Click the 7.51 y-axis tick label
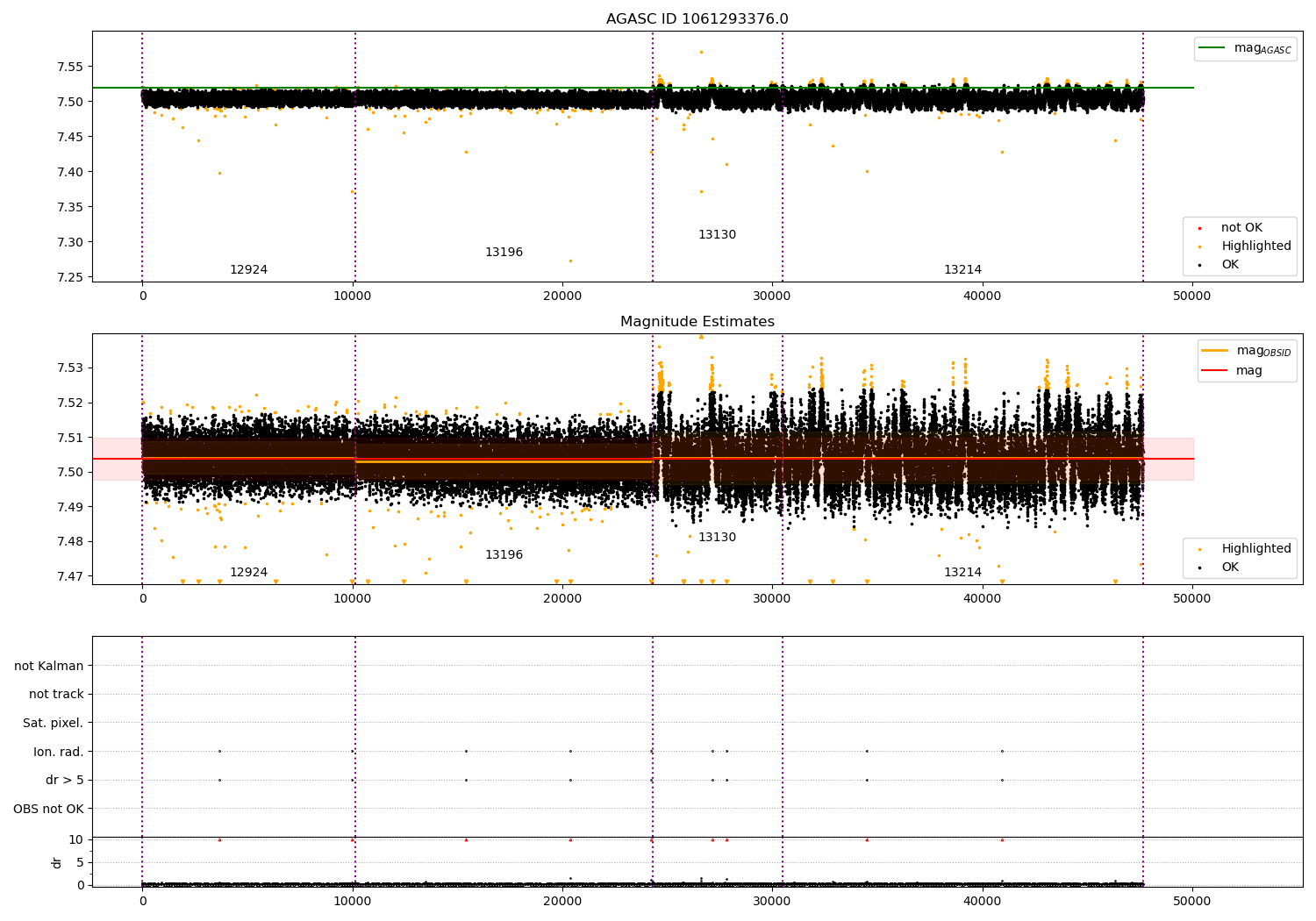The height and width of the screenshot is (921, 1316). (x=70, y=438)
